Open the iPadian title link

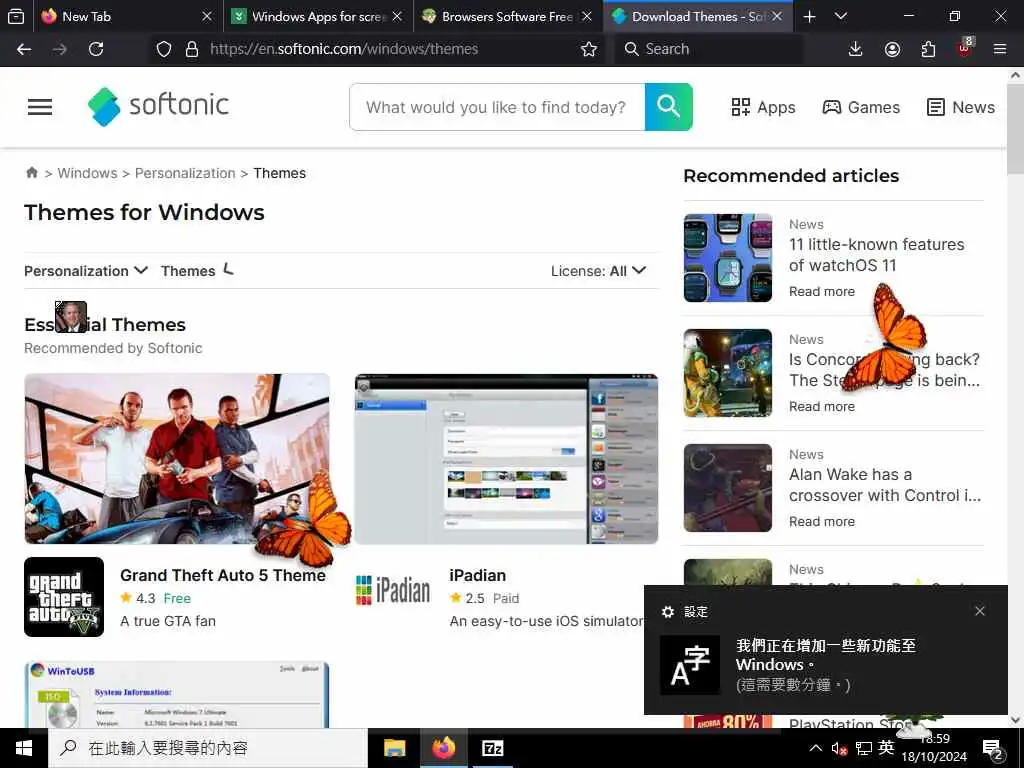click(x=477, y=575)
